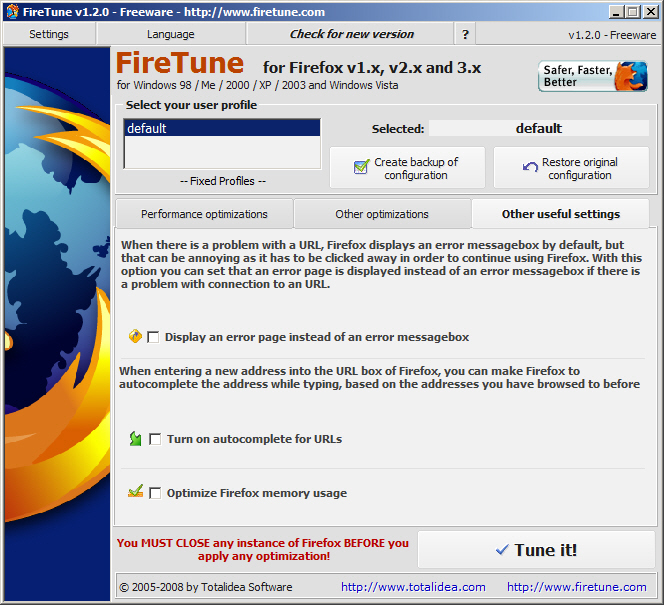Click the checkmark icon beside memory usage option
The width and height of the screenshot is (664, 605).
tap(136, 492)
